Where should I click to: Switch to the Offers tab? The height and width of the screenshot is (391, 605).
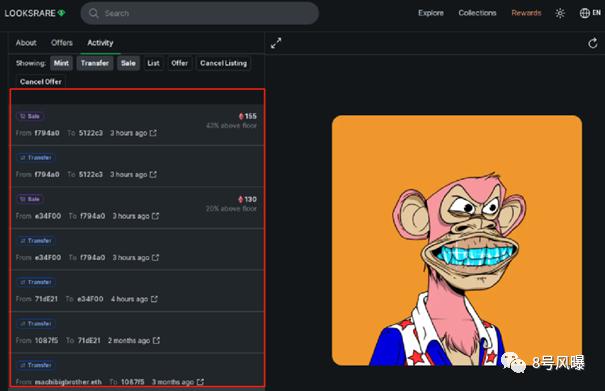coord(62,43)
